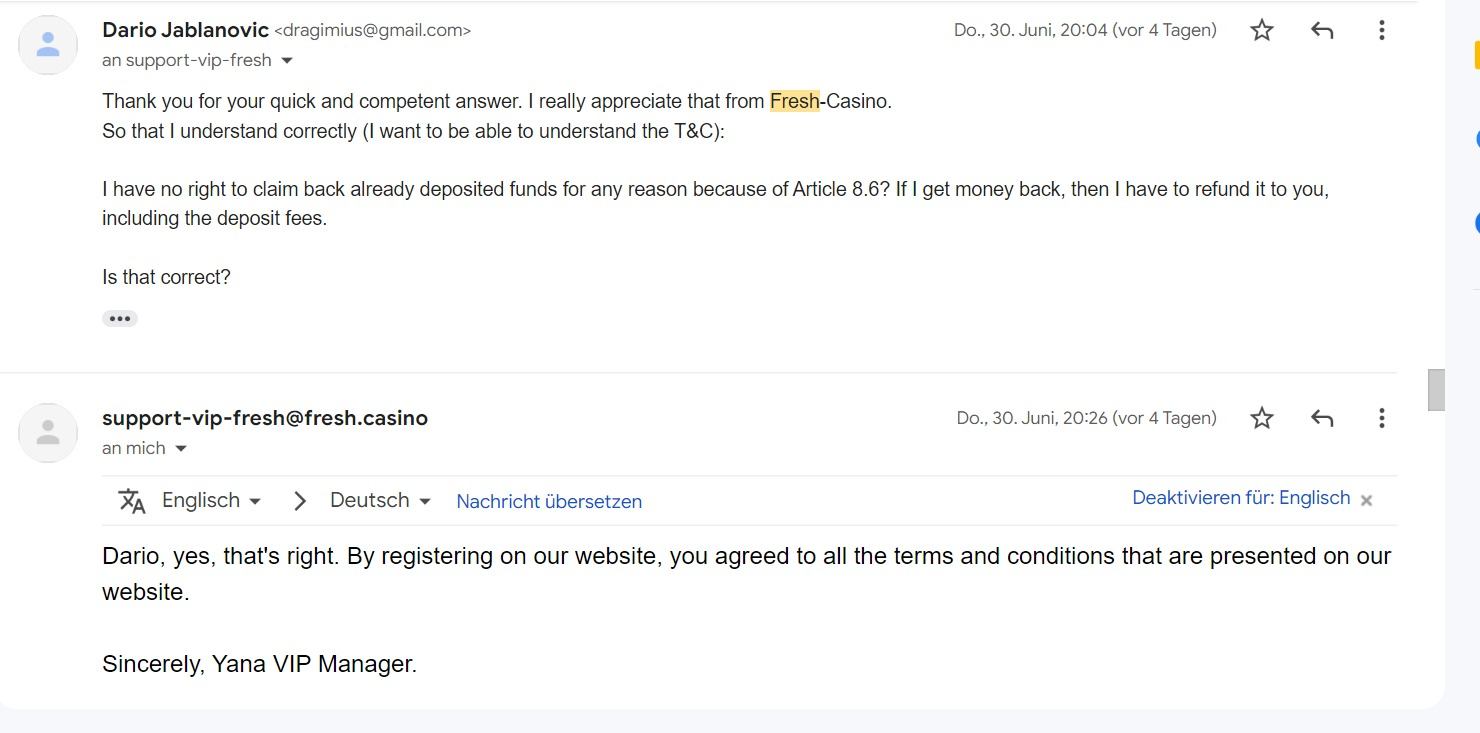Open target language dropdown 'Deutsch'

coord(380,500)
